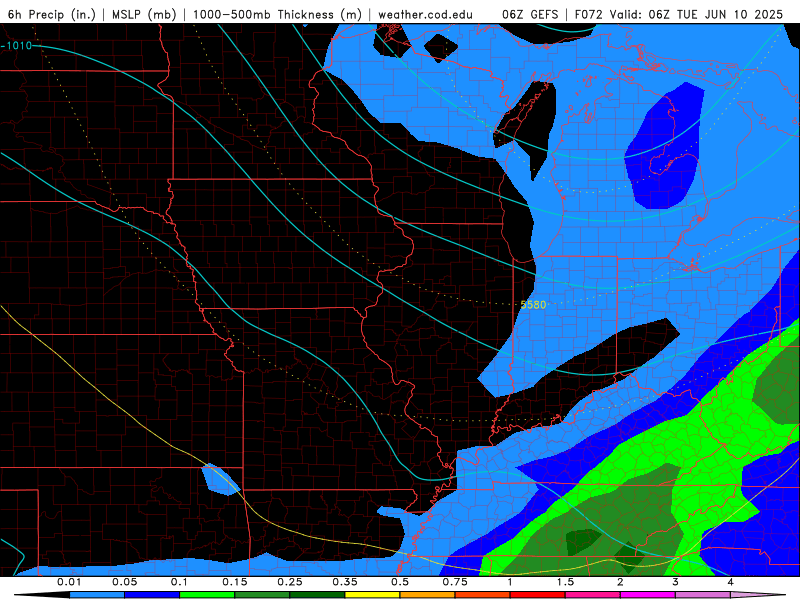Click the '0.75' color bar label

click(x=455, y=582)
